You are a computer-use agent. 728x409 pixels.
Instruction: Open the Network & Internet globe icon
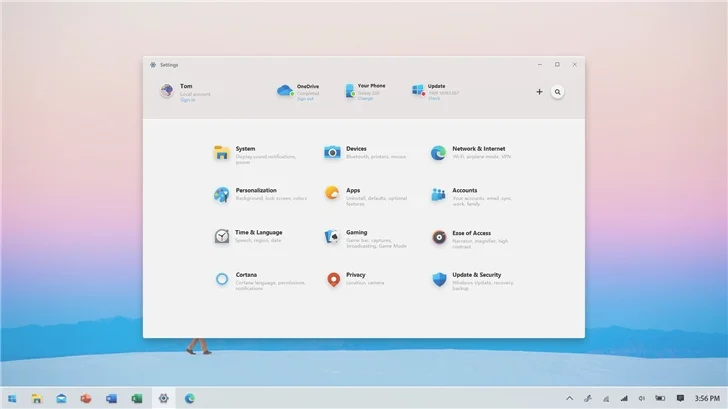438,153
